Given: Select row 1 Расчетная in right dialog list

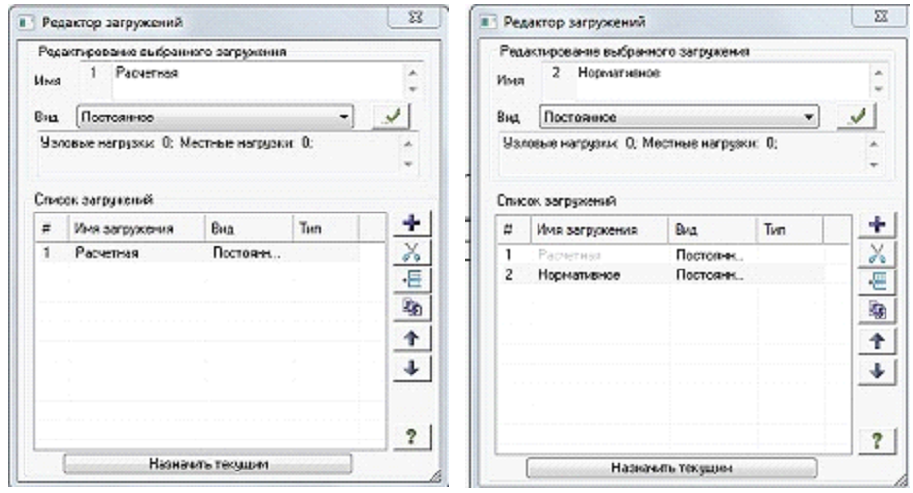Looking at the screenshot, I should click(x=660, y=255).
